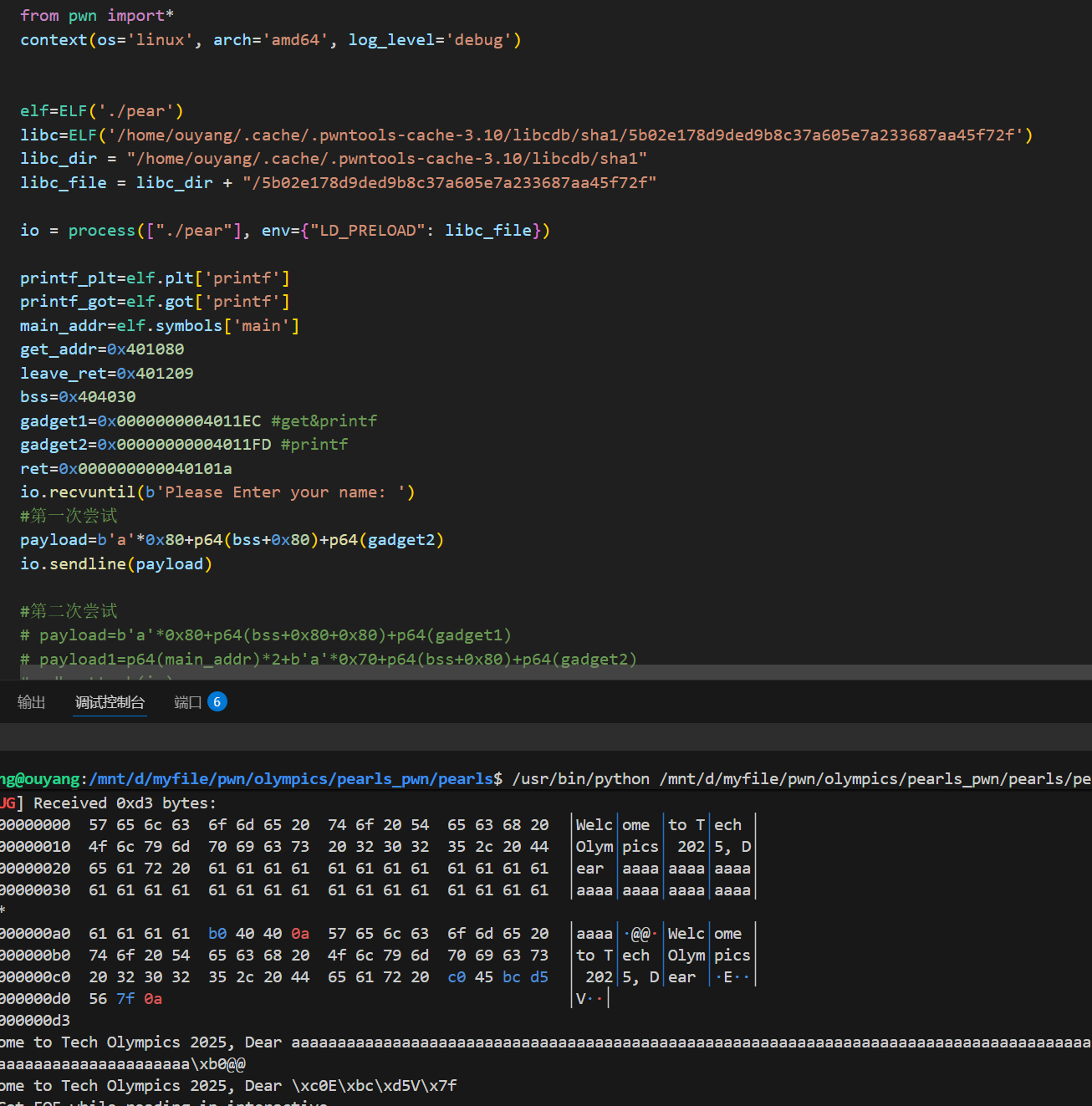
Task: Click the active payload=b'a'*0x80 line ending gadget2
Action: (x=232, y=540)
